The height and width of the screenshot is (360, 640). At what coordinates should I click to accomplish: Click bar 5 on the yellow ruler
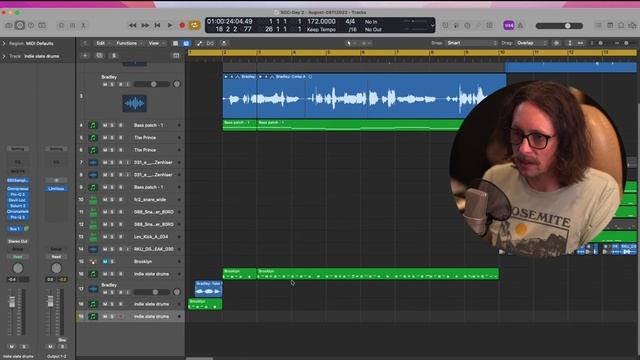point(329,53)
